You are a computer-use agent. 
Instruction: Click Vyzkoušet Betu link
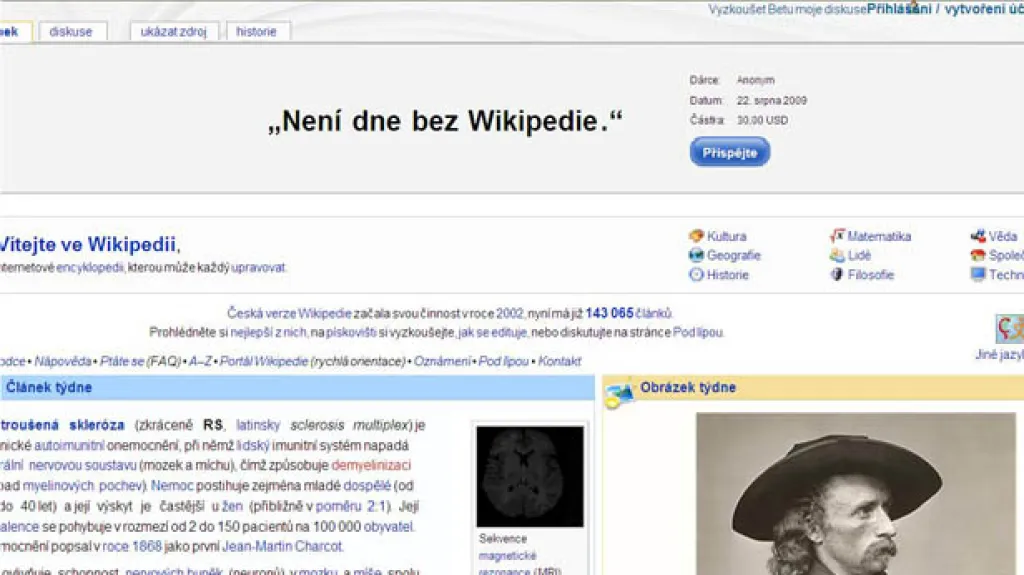click(x=750, y=9)
